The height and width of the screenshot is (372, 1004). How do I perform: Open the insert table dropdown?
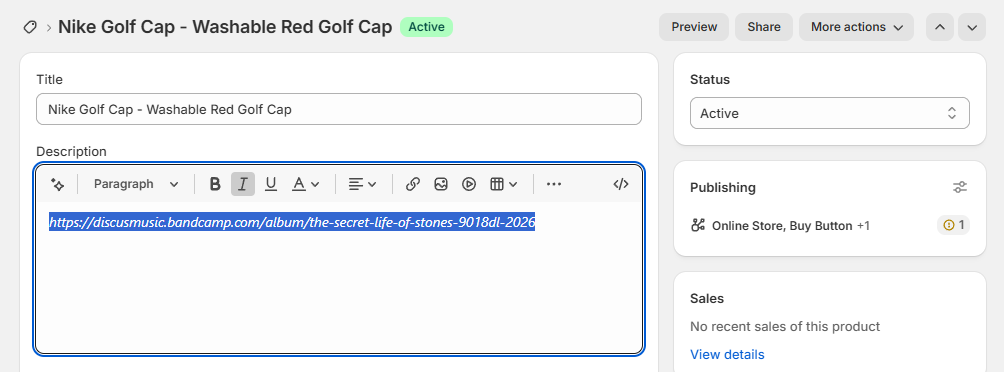tap(503, 184)
